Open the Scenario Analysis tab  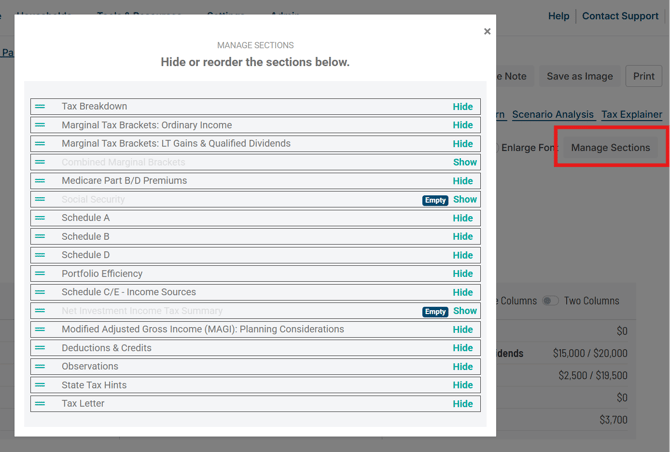coord(553,115)
